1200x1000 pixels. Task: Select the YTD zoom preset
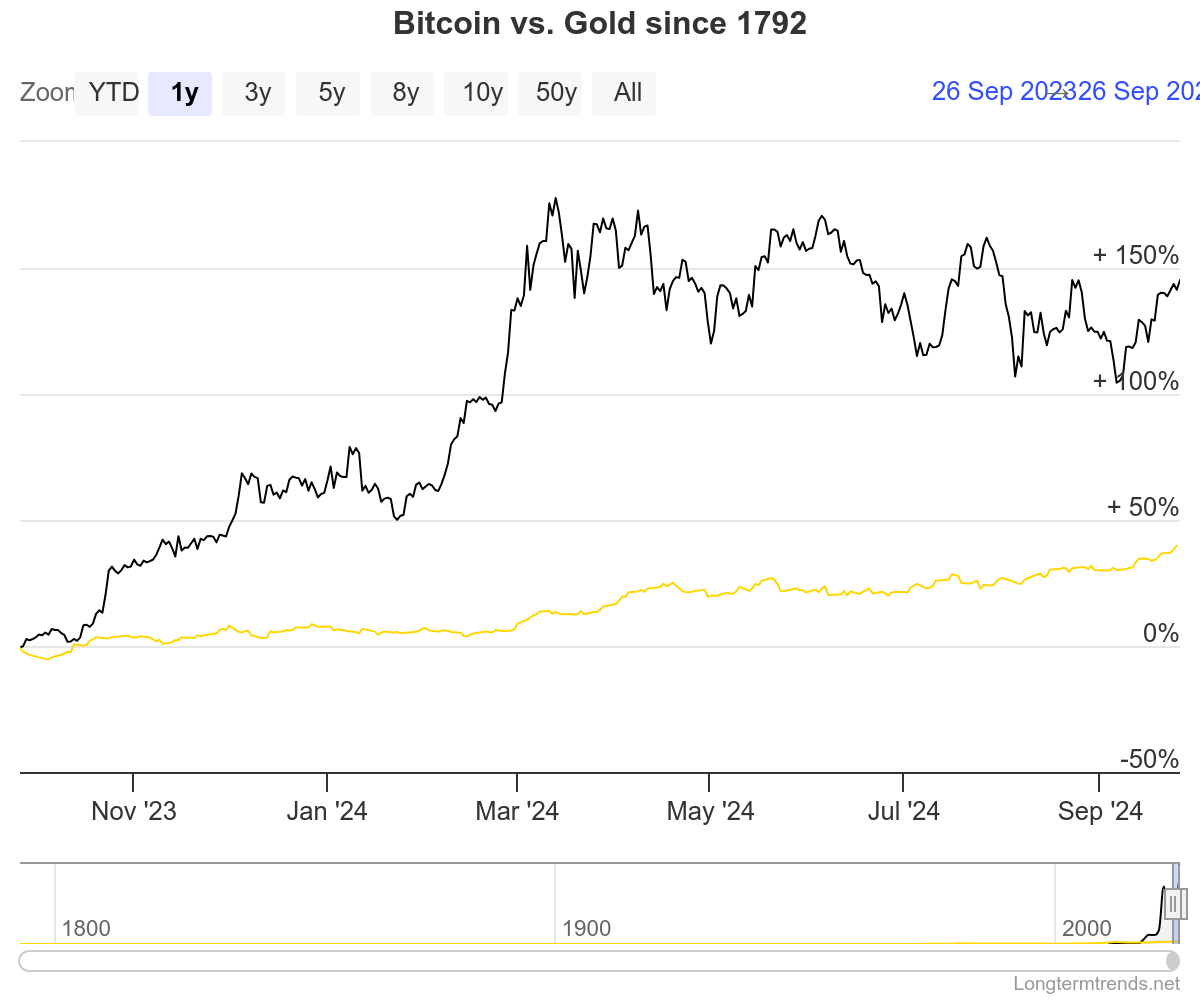(x=106, y=92)
